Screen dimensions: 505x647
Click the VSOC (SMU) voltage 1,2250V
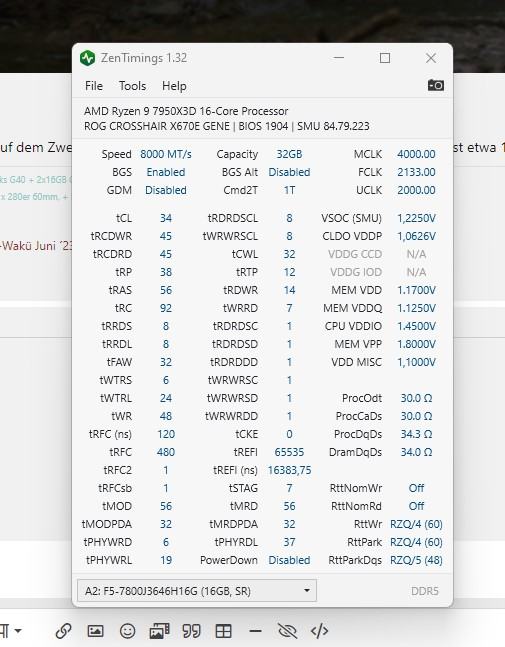[416, 218]
